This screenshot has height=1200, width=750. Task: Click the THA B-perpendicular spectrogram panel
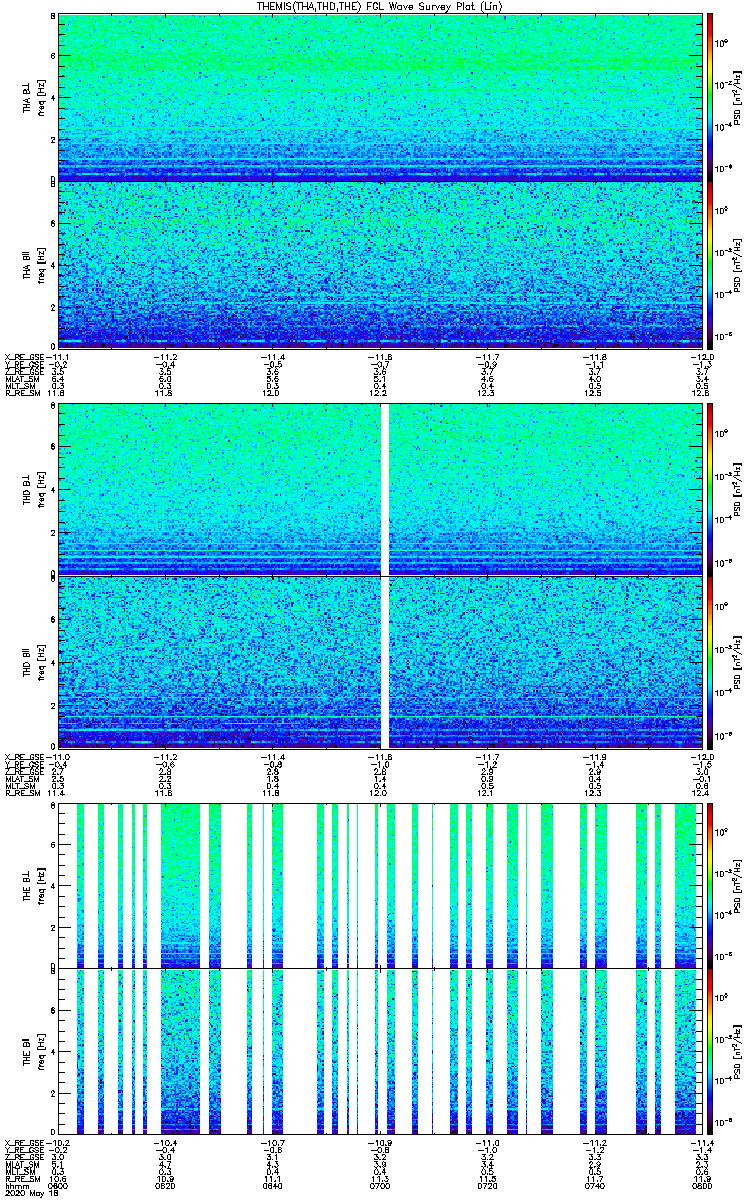coord(380,97)
